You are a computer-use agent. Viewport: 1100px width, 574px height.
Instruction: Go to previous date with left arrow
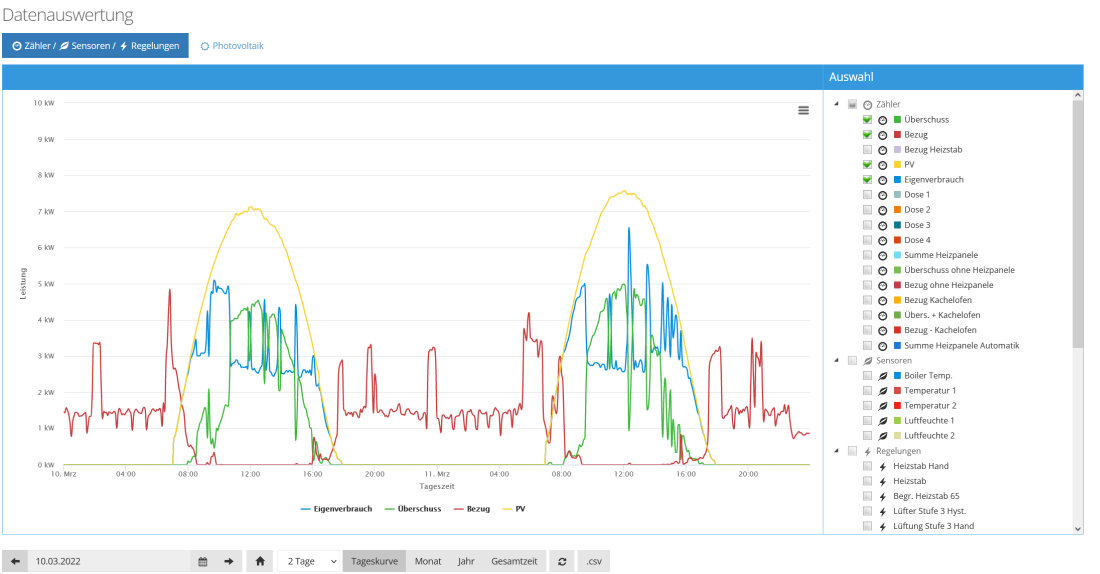[x=15, y=562]
